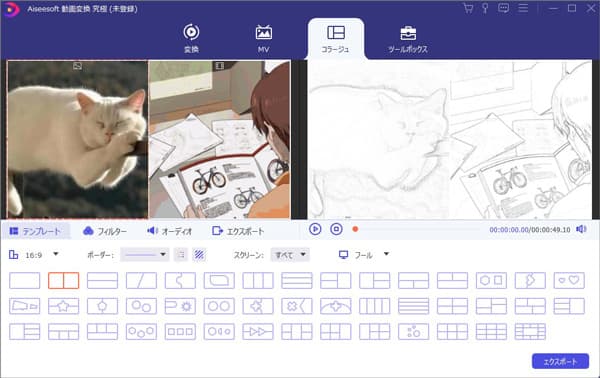
Task: Choose the double triangle arrows template
Action: pos(258,332)
